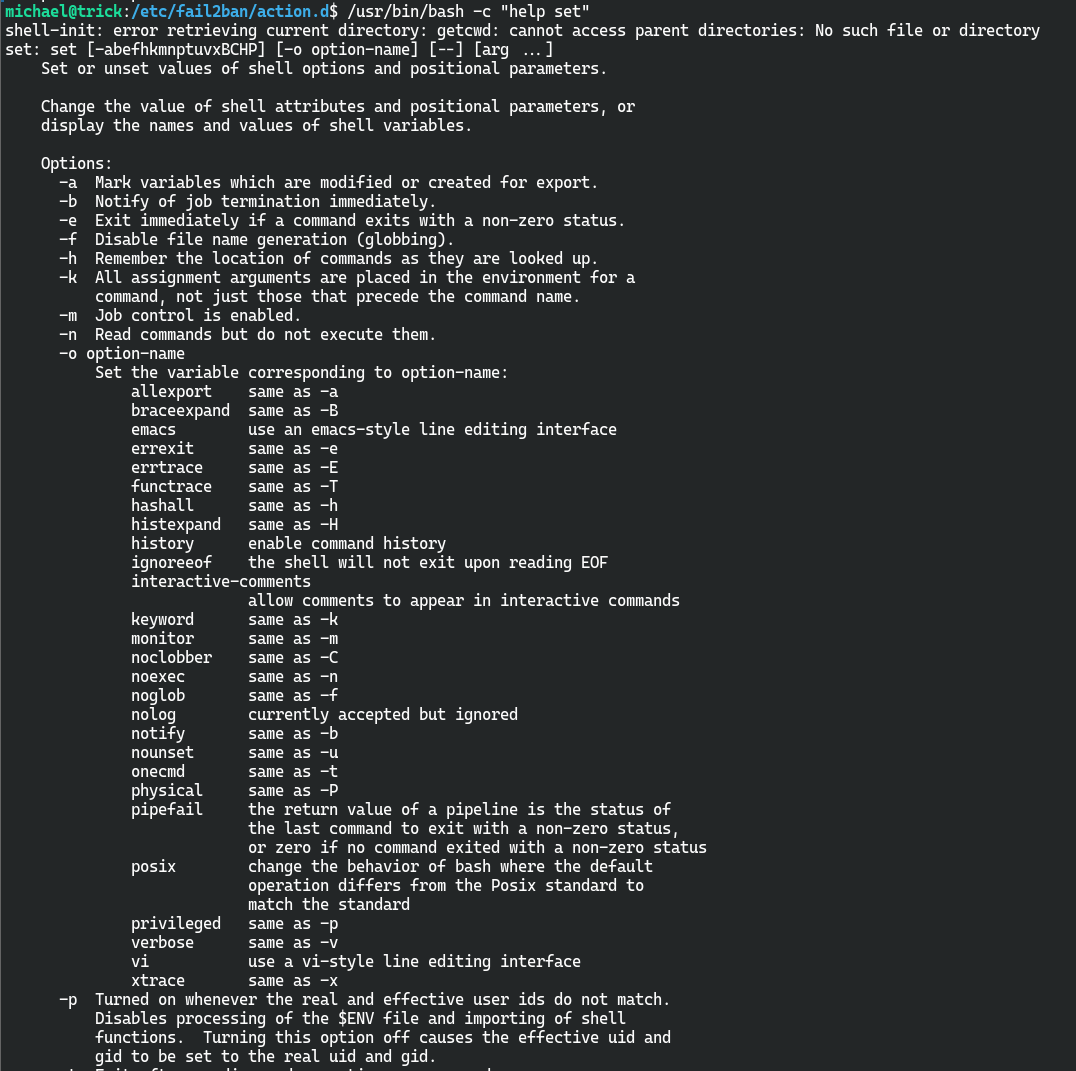
Task: Click the set usage synopsis line
Action: point(279,49)
